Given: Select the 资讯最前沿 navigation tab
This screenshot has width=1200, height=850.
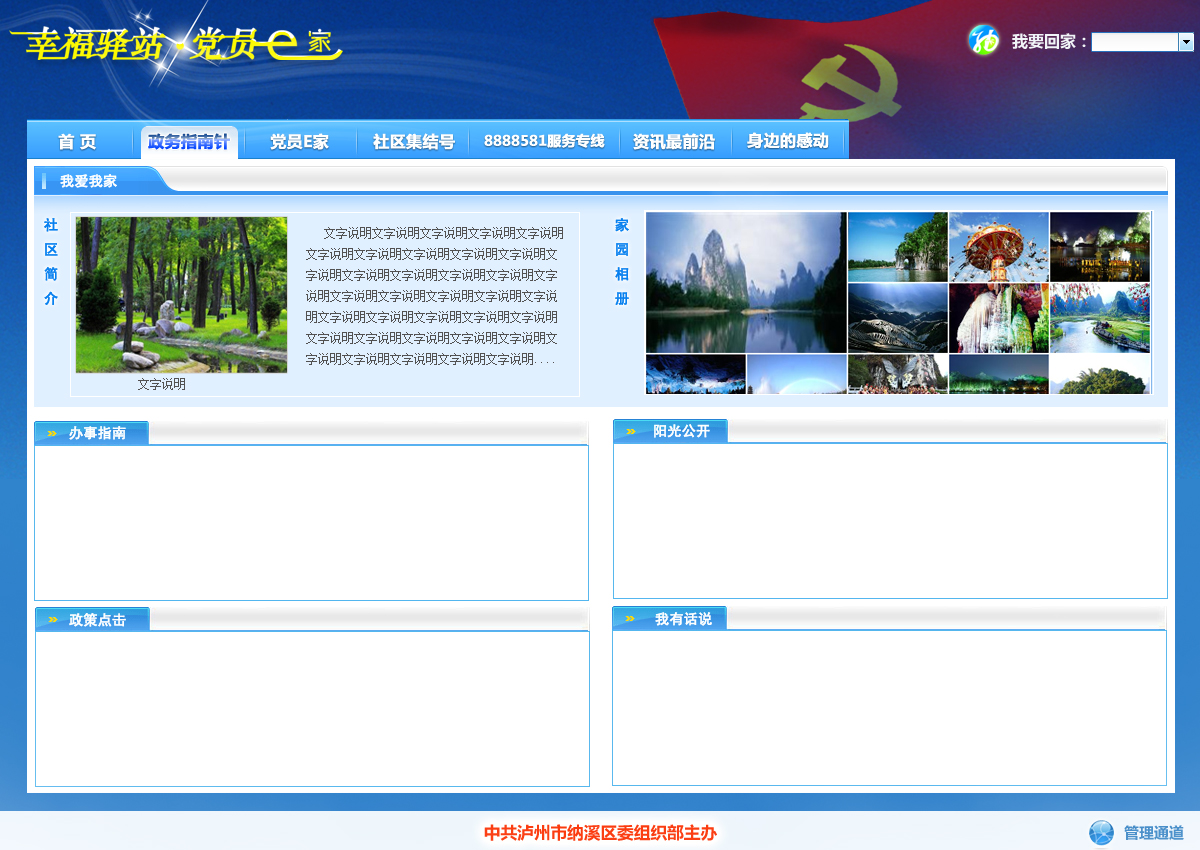Looking at the screenshot, I should point(674,142).
